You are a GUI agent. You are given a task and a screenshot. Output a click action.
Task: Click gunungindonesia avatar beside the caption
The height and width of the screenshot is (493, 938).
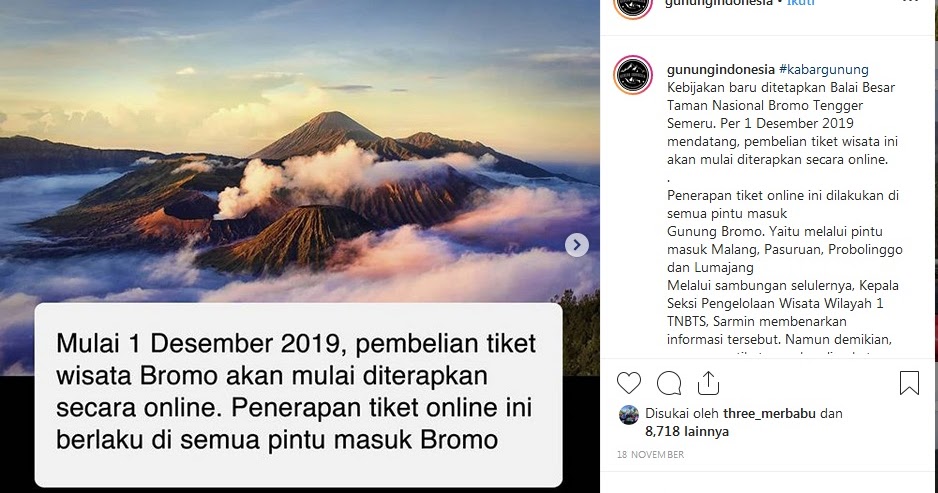pyautogui.click(x=633, y=75)
